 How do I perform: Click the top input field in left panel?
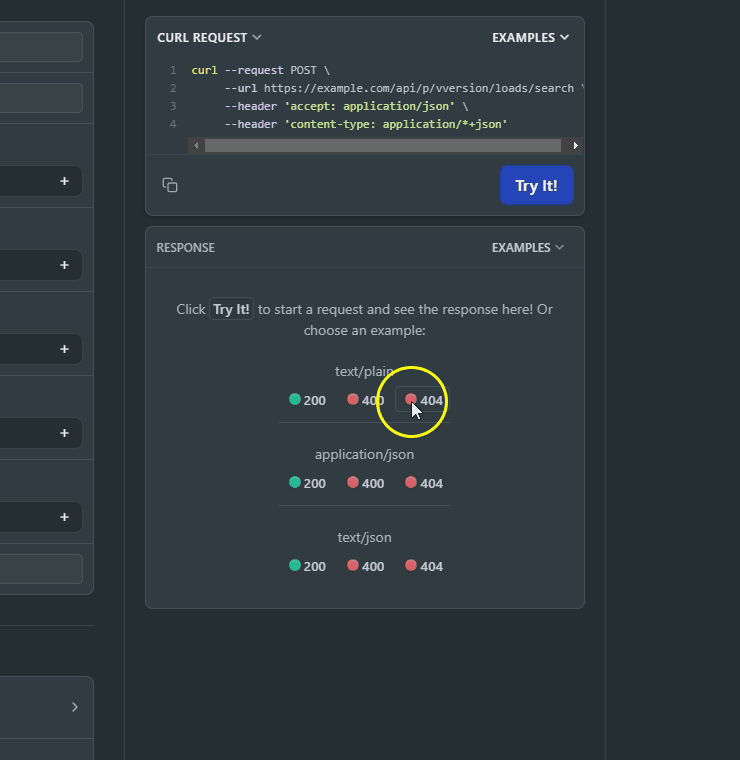[x=41, y=47]
